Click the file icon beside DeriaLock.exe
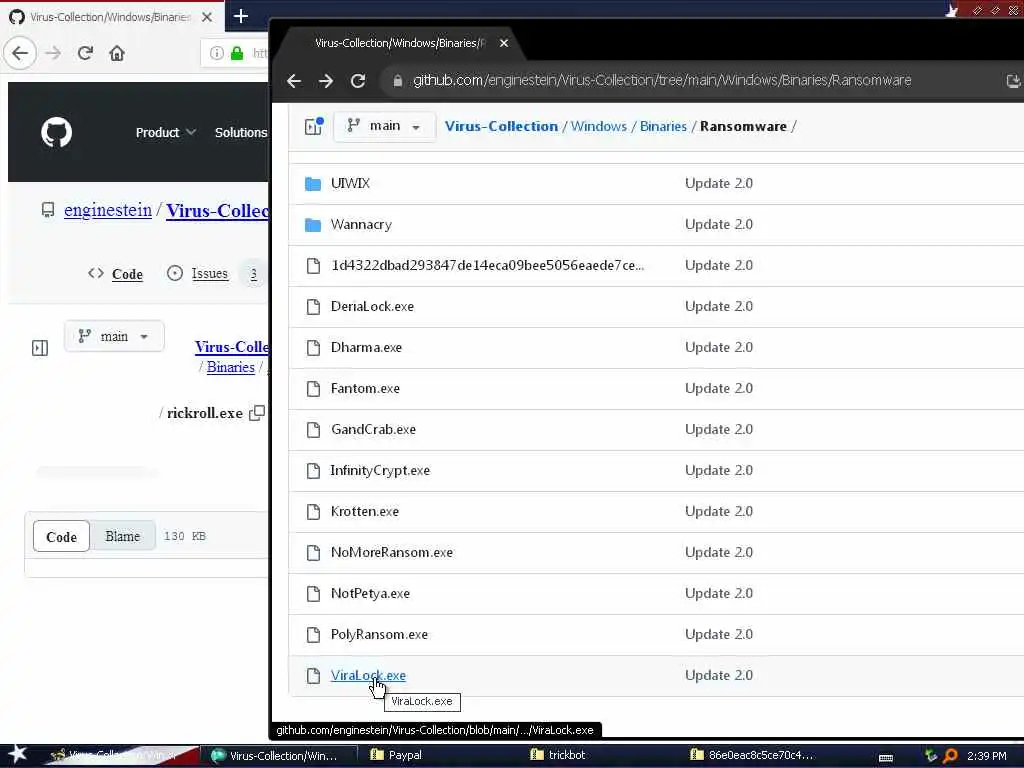 point(313,306)
